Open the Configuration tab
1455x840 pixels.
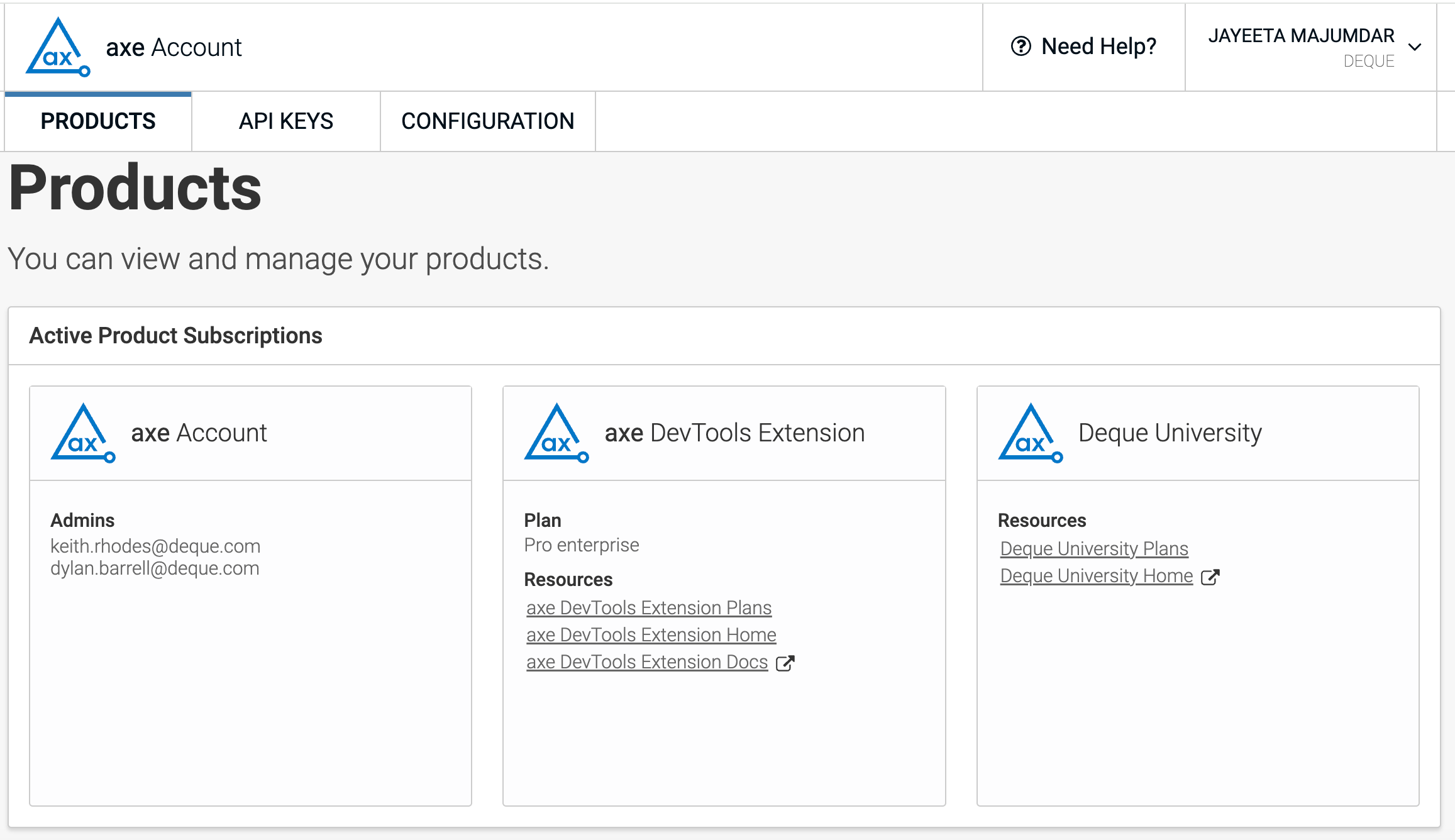488,121
